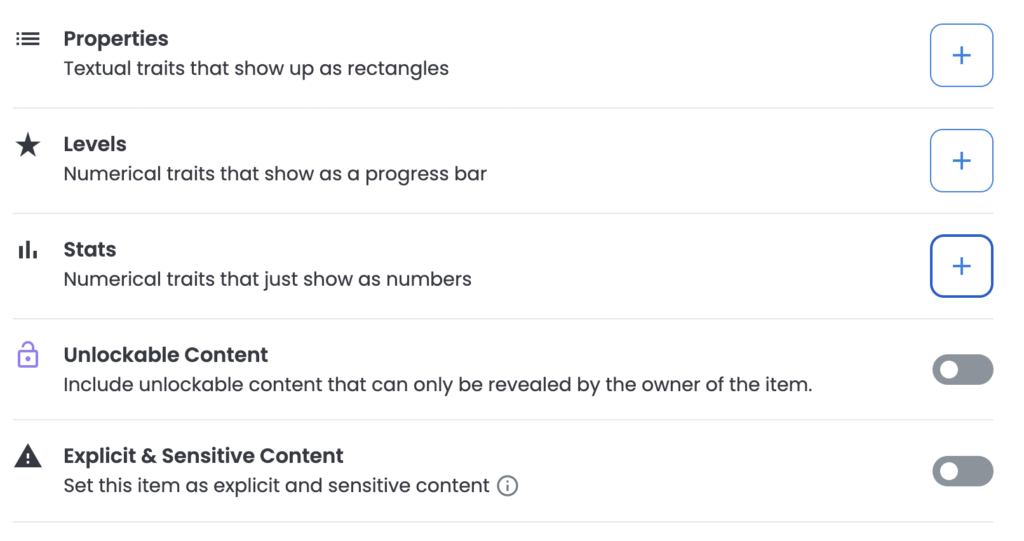Add a new stat with plus button
Viewport: 1024px width, 541px height.
[961, 266]
